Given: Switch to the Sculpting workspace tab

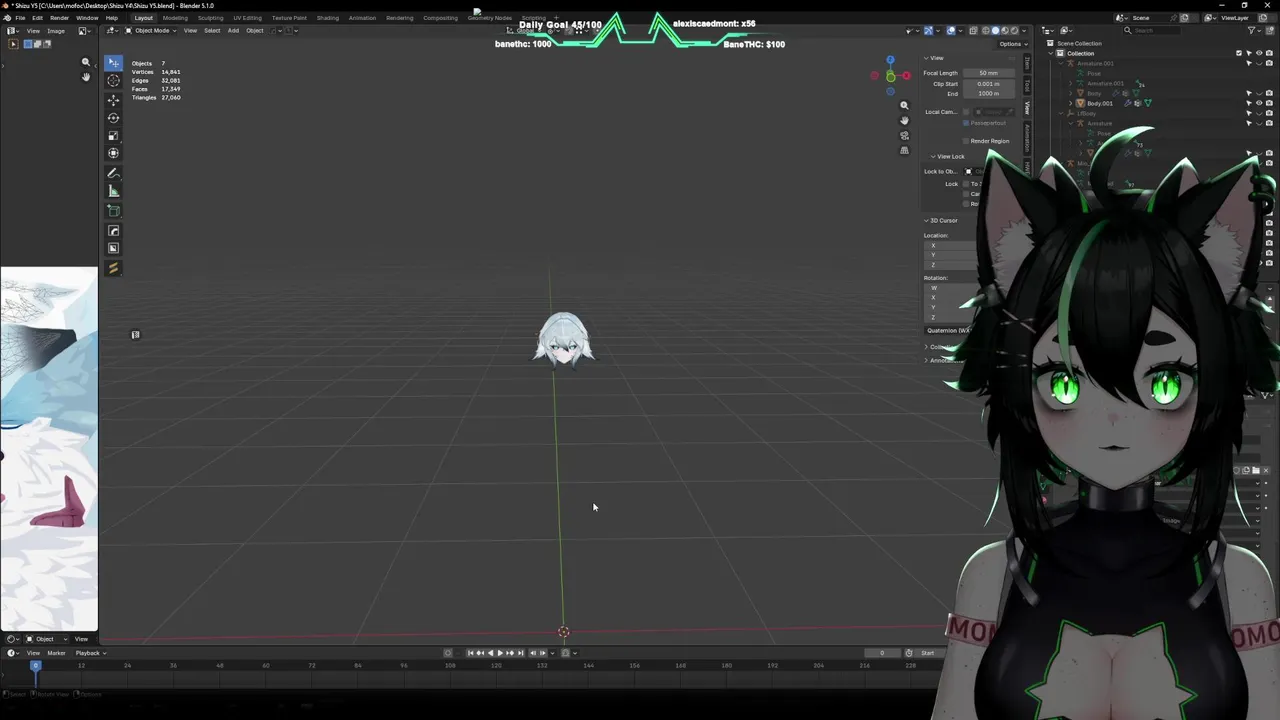Looking at the screenshot, I should coord(210,18).
